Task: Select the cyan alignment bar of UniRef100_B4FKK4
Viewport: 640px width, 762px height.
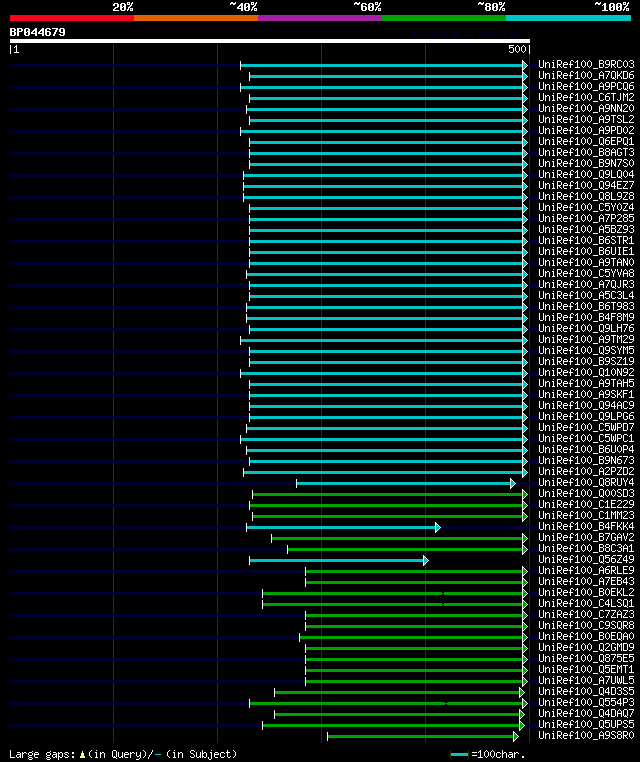Action: point(341,528)
